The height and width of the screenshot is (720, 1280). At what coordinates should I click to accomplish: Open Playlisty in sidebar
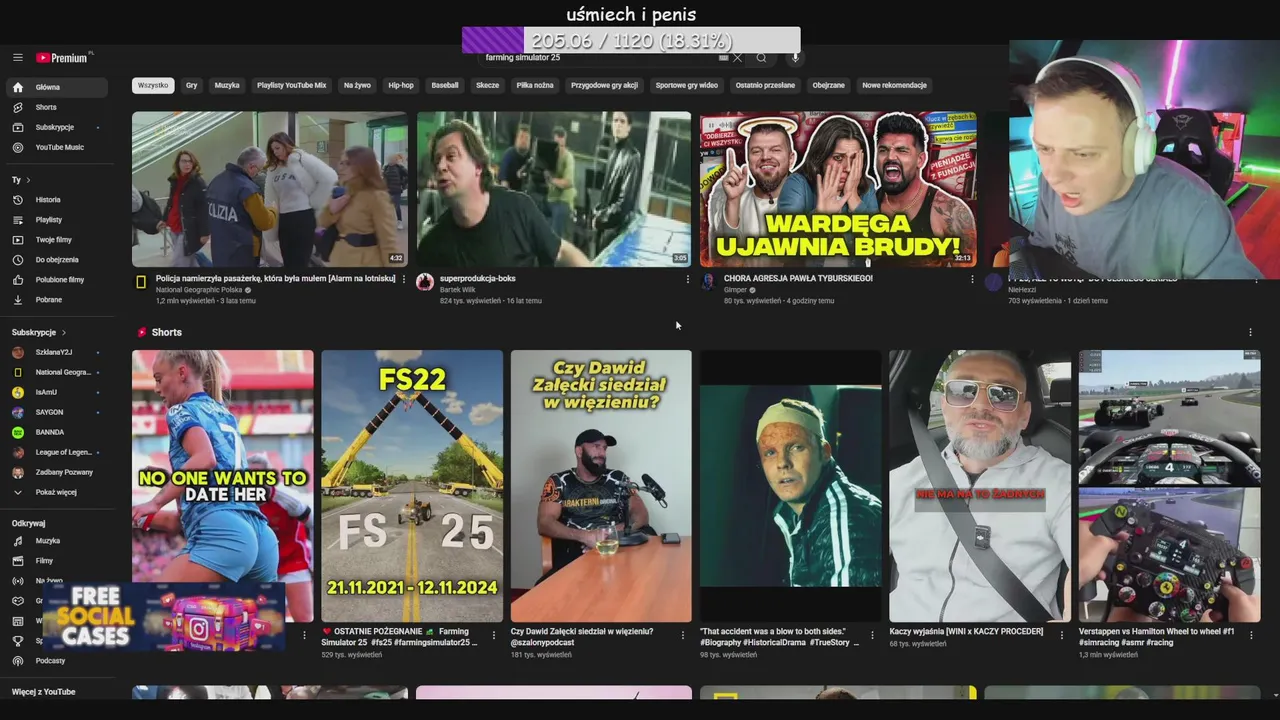56,220
